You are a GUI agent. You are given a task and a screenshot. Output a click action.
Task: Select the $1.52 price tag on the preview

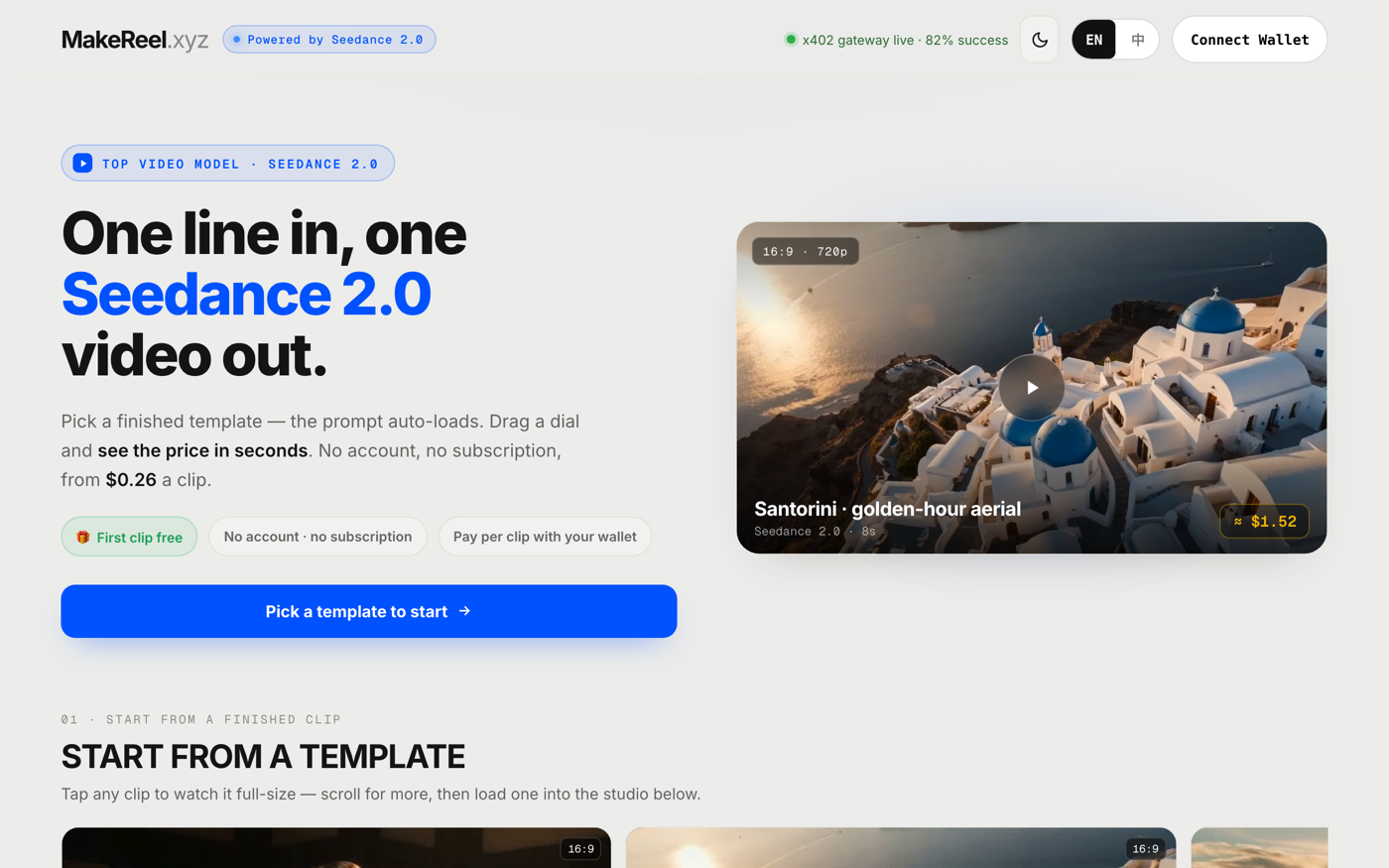tap(1264, 522)
